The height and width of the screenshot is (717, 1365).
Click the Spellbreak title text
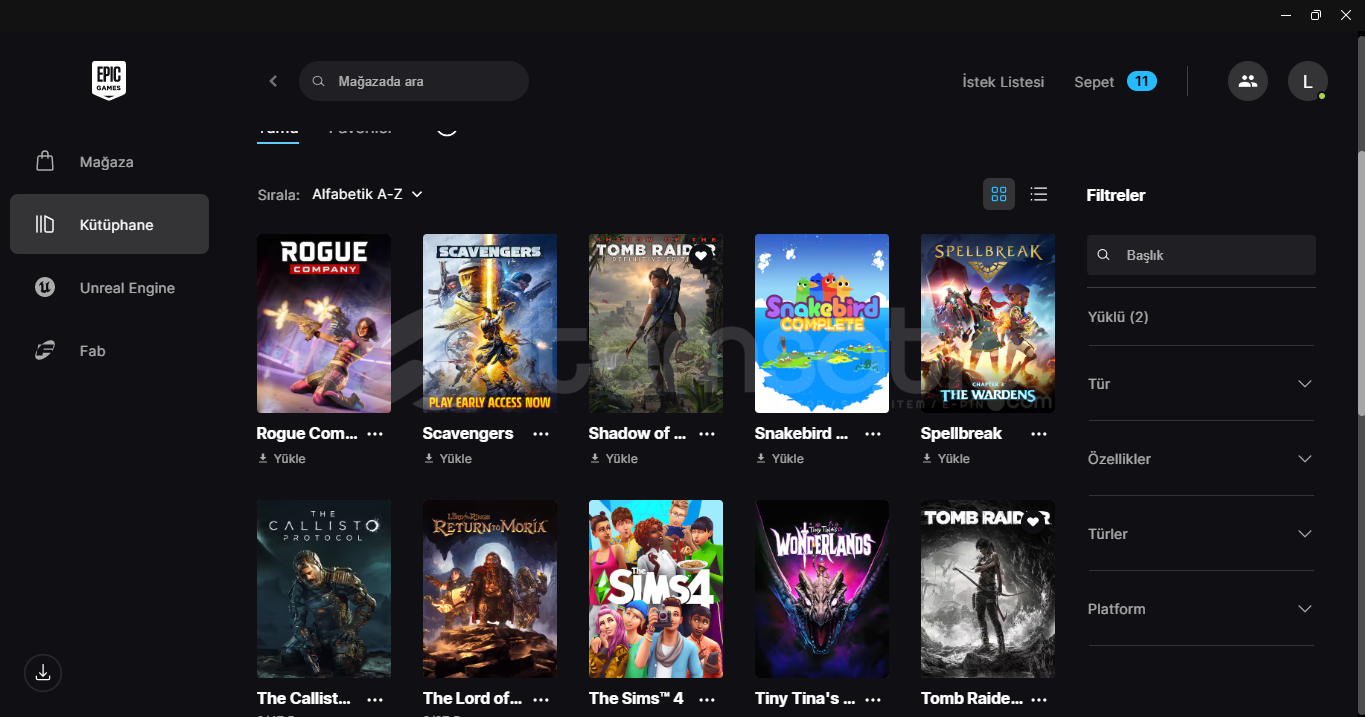[961, 433]
